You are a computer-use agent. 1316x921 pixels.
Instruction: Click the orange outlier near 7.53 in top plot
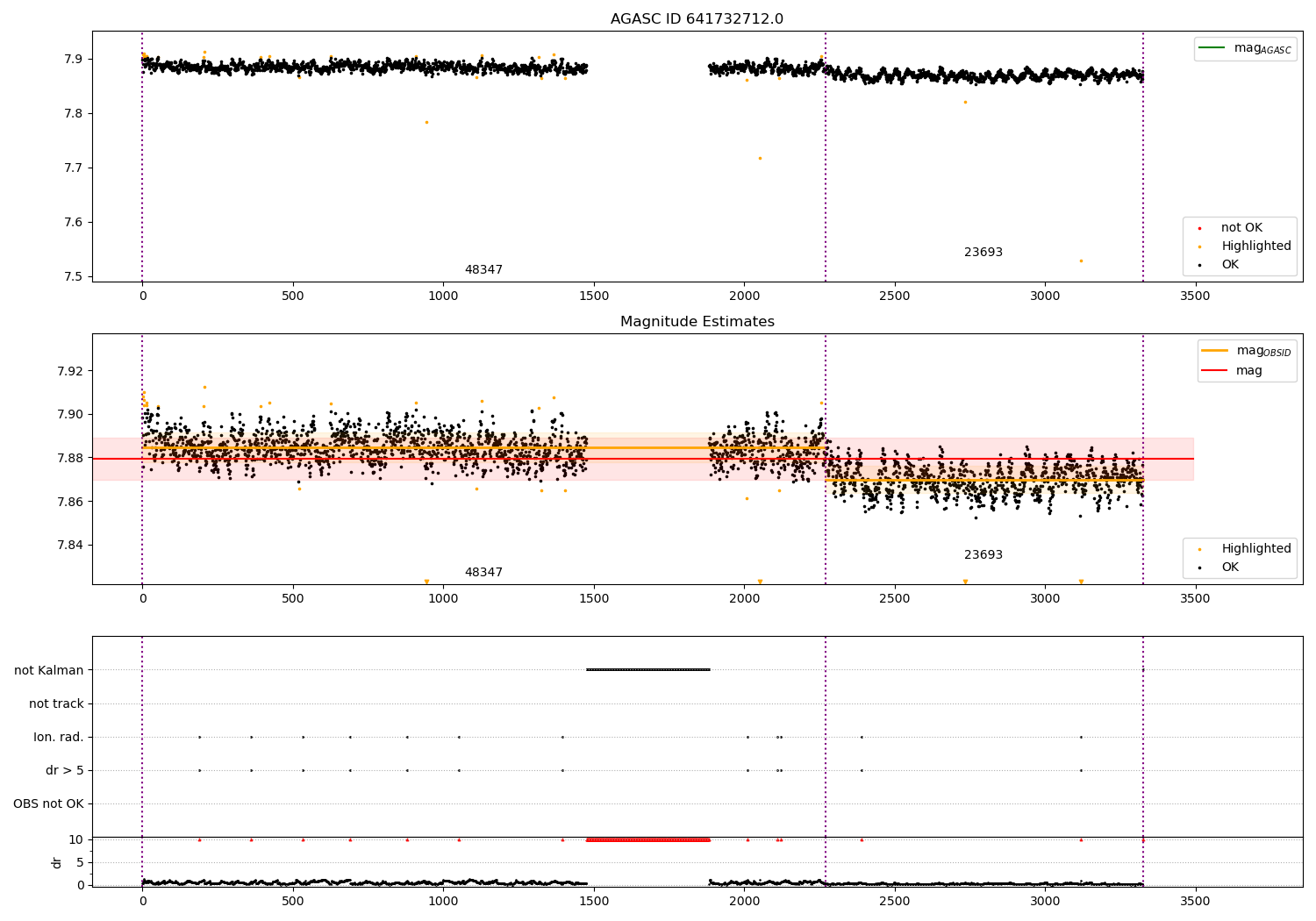1081,261
